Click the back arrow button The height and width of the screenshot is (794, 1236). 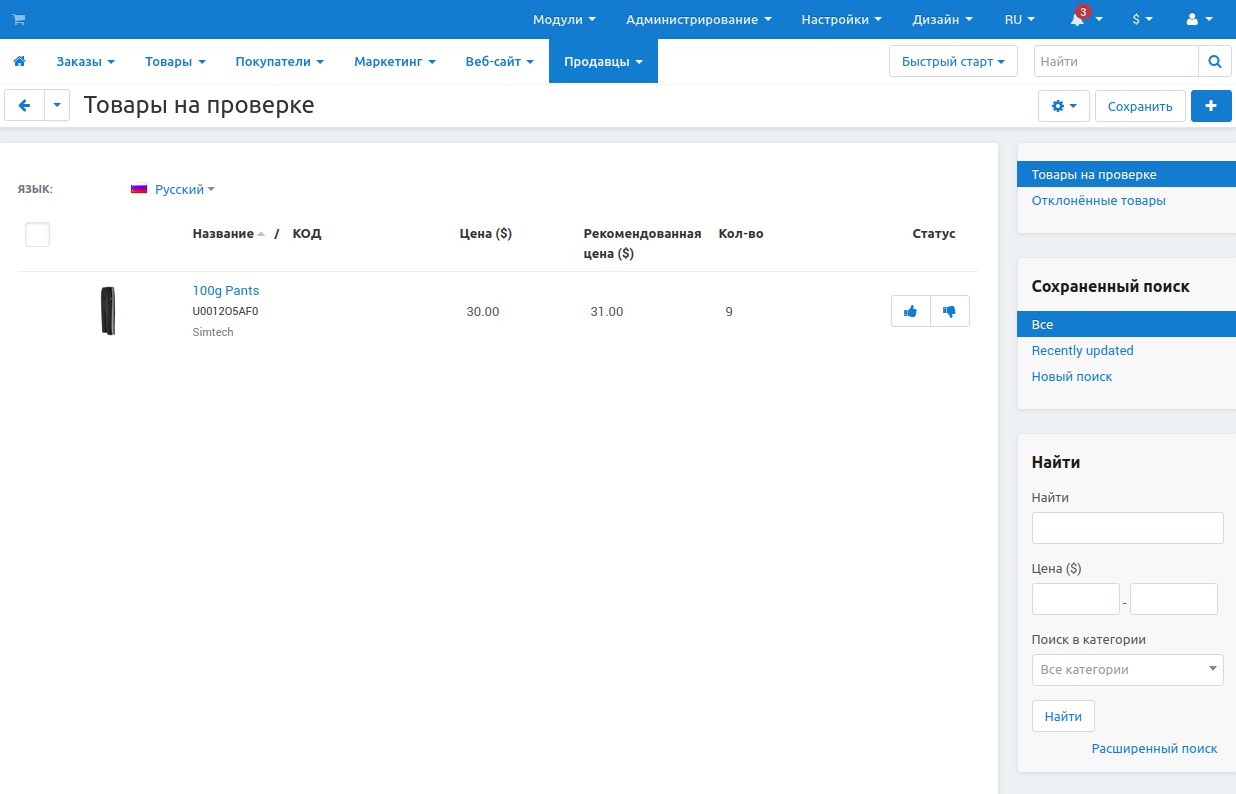[25, 105]
